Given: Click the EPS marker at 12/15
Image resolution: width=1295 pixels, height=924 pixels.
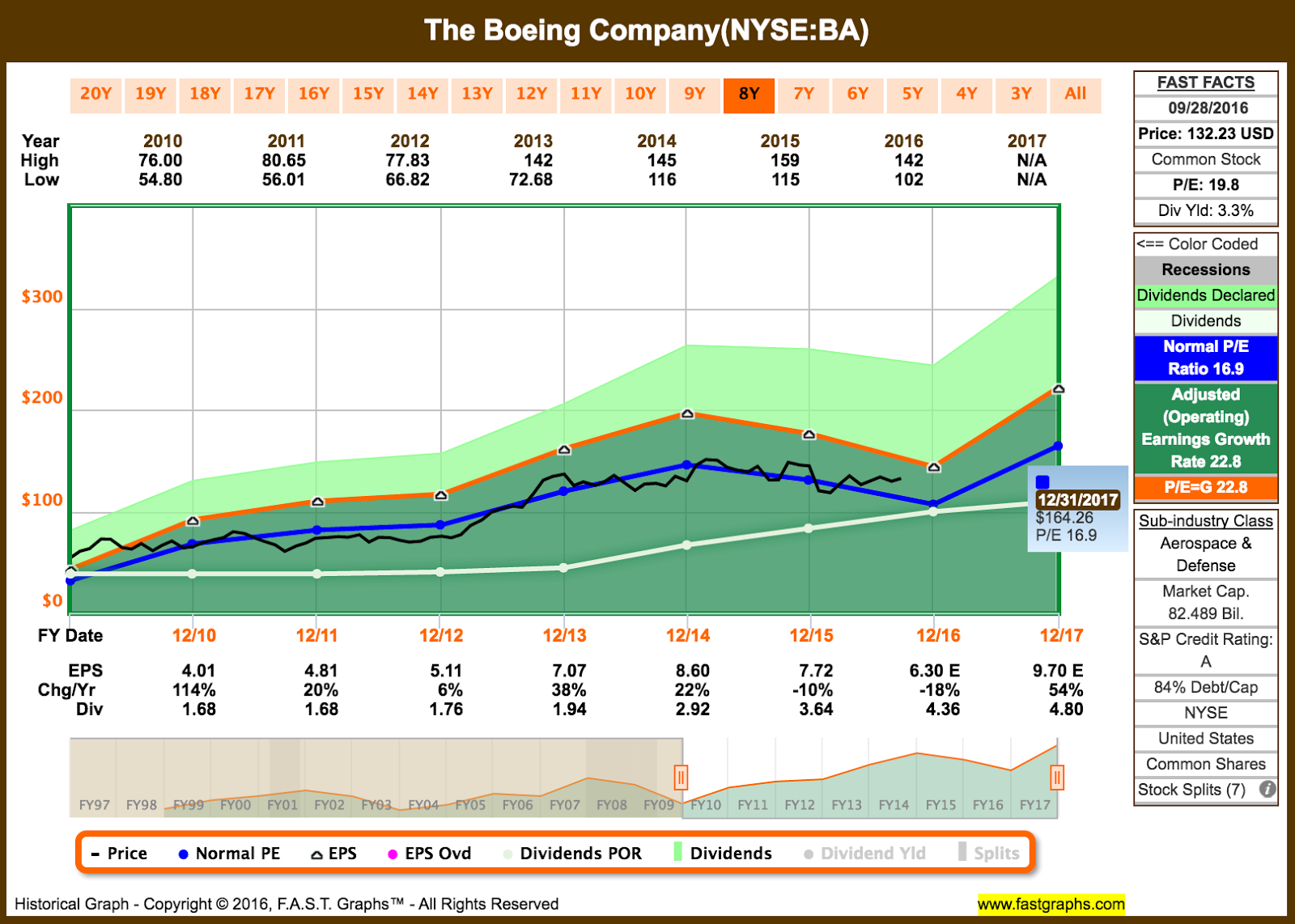Looking at the screenshot, I should coord(809,434).
